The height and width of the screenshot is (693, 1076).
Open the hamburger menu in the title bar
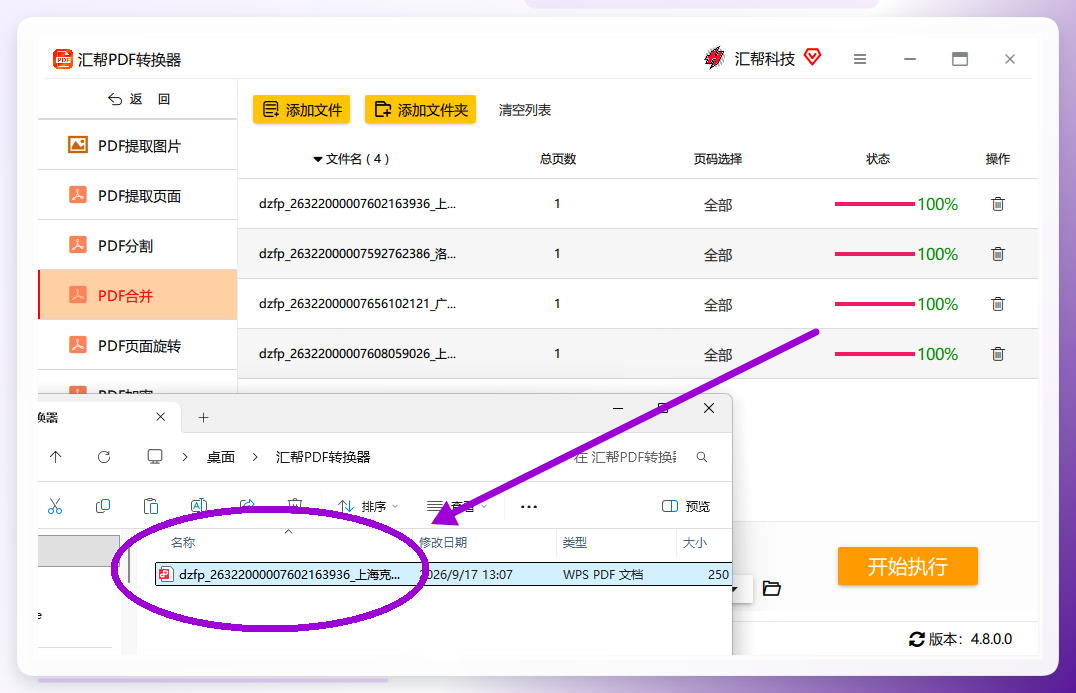click(860, 59)
